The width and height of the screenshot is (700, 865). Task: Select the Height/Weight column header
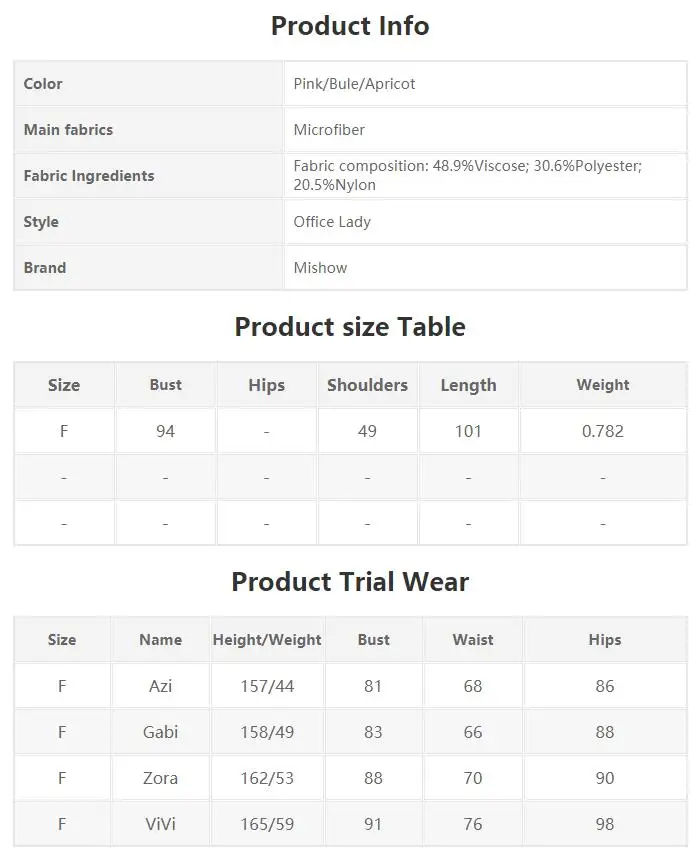pos(267,639)
